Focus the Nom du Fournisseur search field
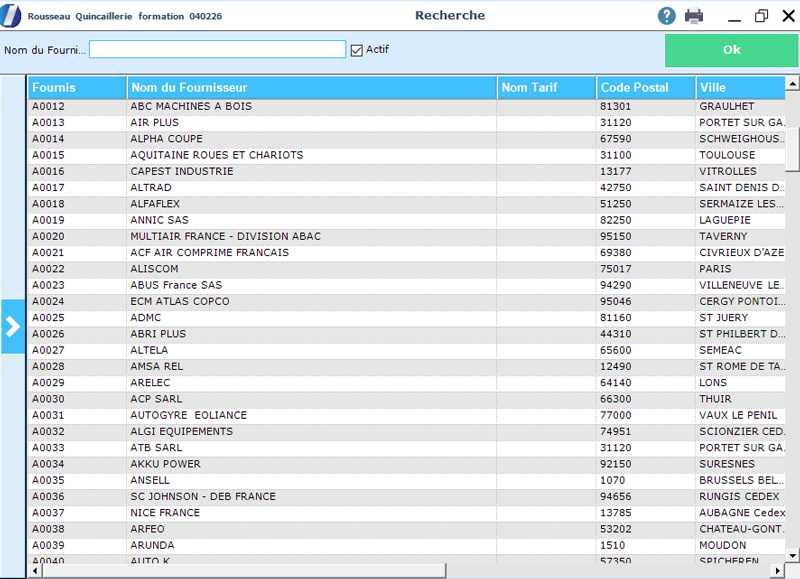 click(x=217, y=49)
